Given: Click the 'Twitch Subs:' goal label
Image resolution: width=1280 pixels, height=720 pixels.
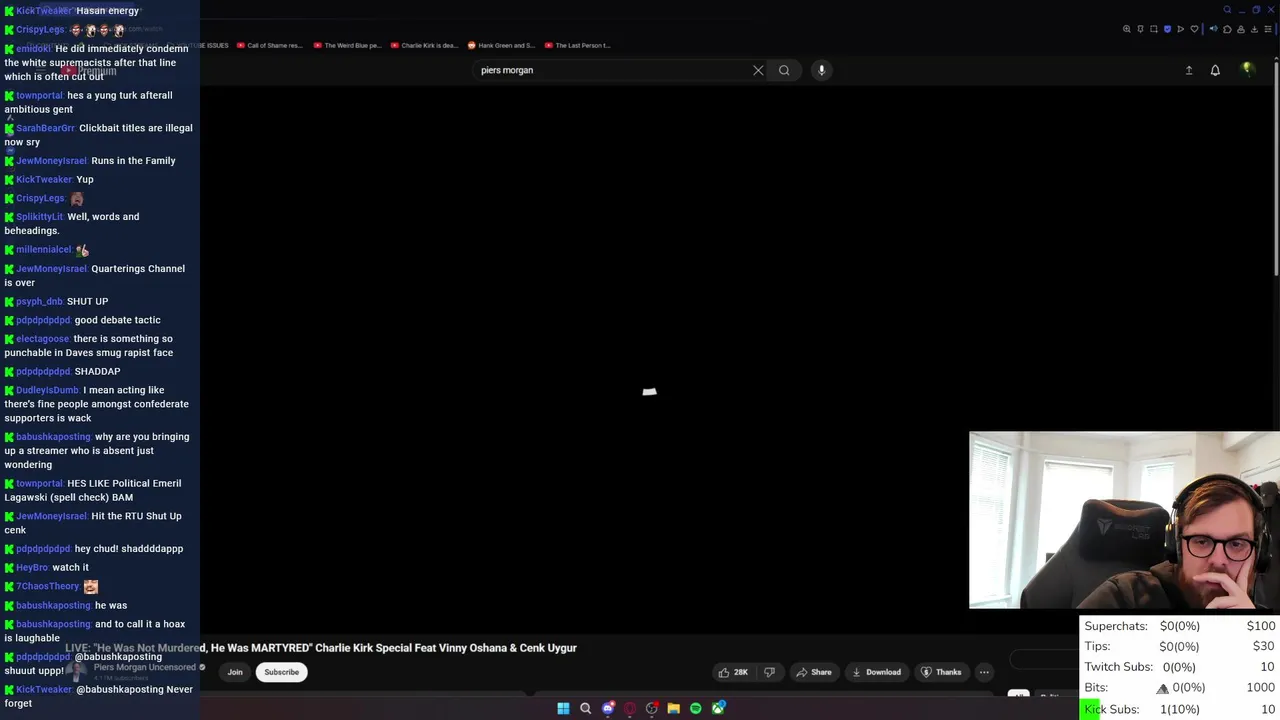Looking at the screenshot, I should click(1118, 667).
